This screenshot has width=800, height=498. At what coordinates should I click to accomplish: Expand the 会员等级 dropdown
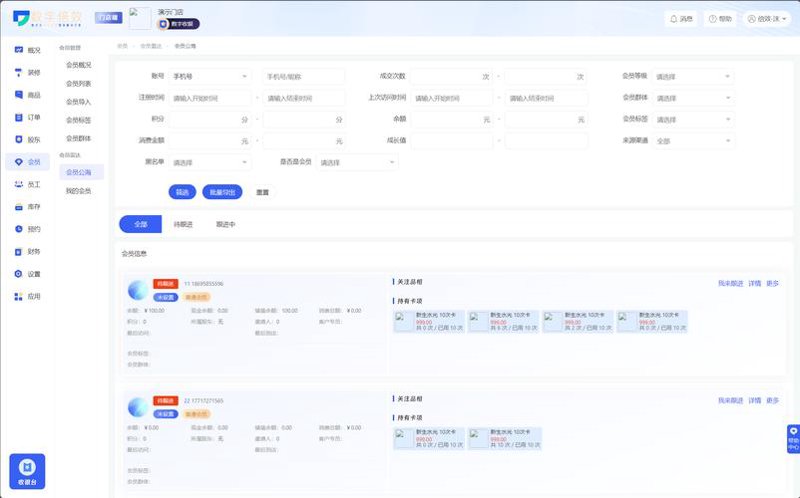pos(693,77)
